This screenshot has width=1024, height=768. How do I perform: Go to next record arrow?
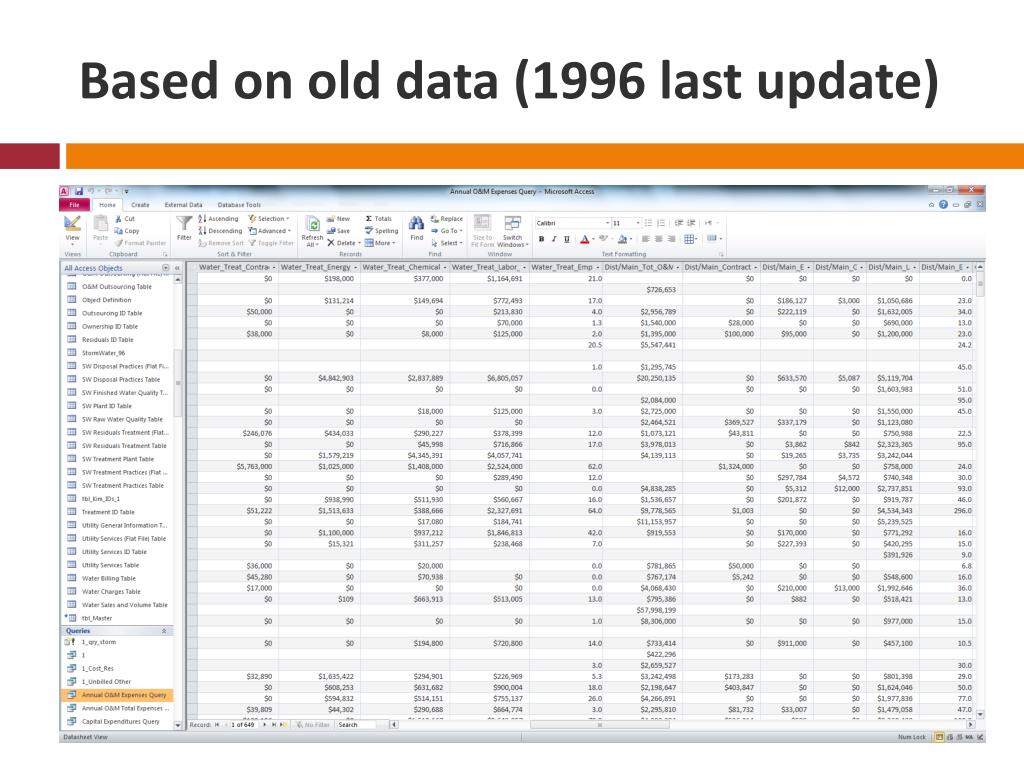[x=265, y=724]
